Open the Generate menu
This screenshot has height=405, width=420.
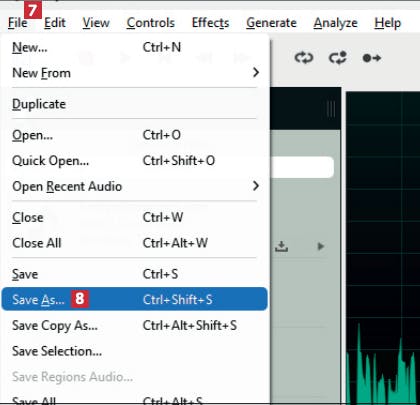click(x=271, y=23)
